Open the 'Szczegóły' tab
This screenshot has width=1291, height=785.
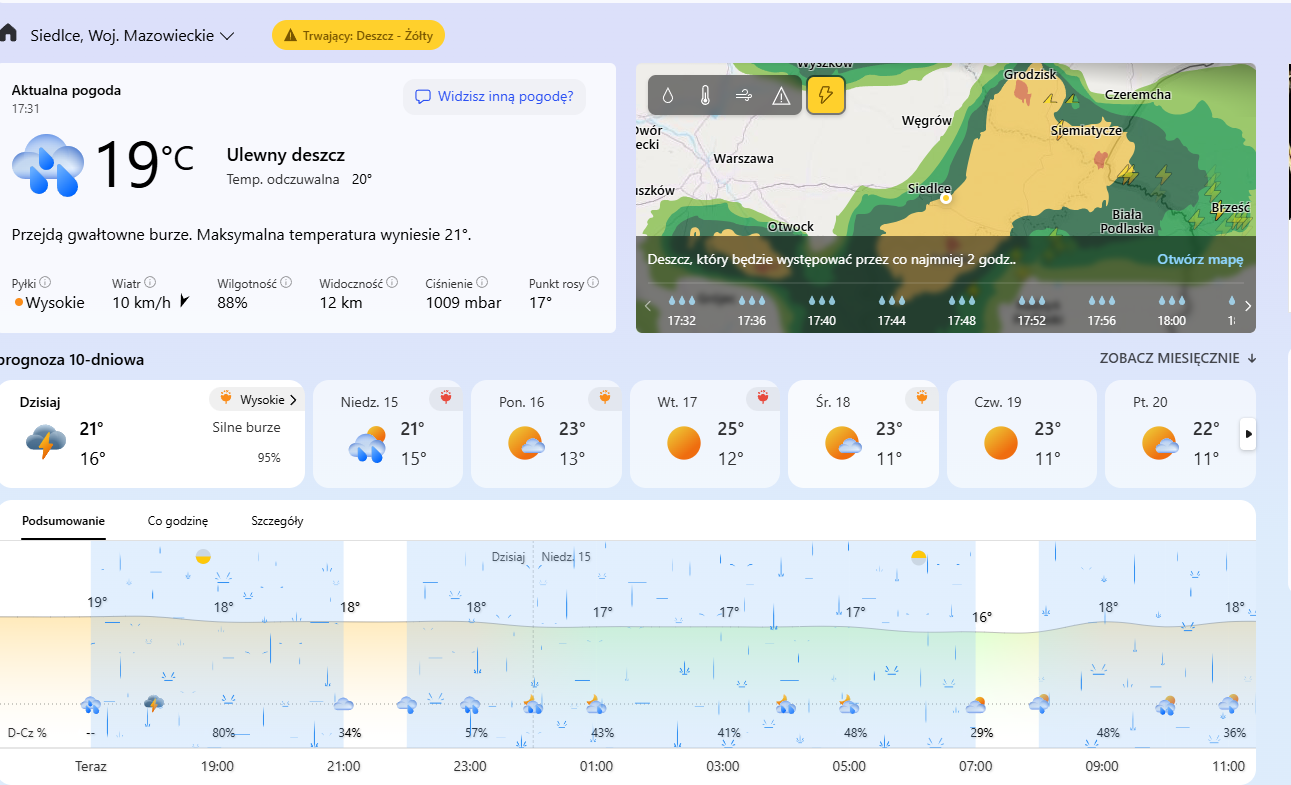pos(277,521)
